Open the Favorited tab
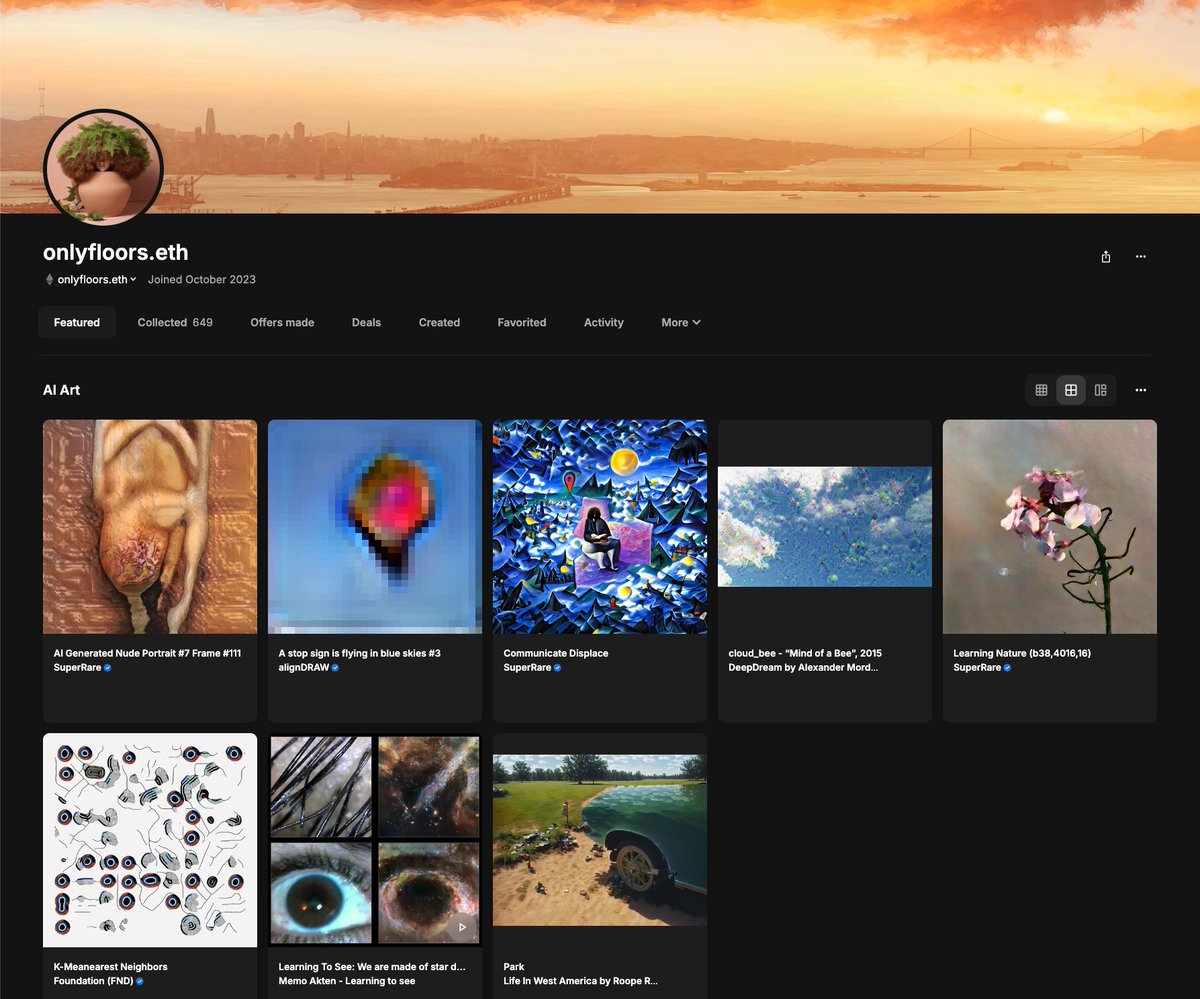This screenshot has width=1200, height=999. coord(522,323)
